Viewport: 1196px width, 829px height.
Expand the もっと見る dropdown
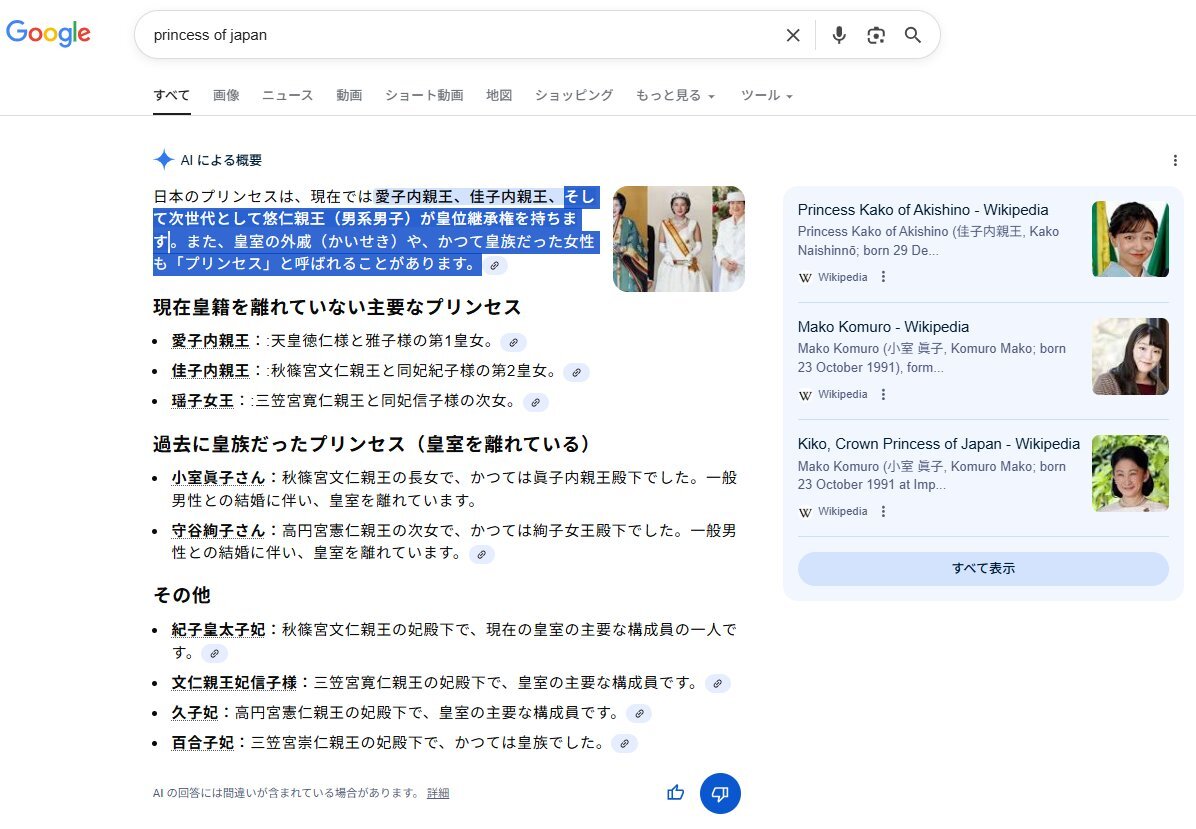675,95
